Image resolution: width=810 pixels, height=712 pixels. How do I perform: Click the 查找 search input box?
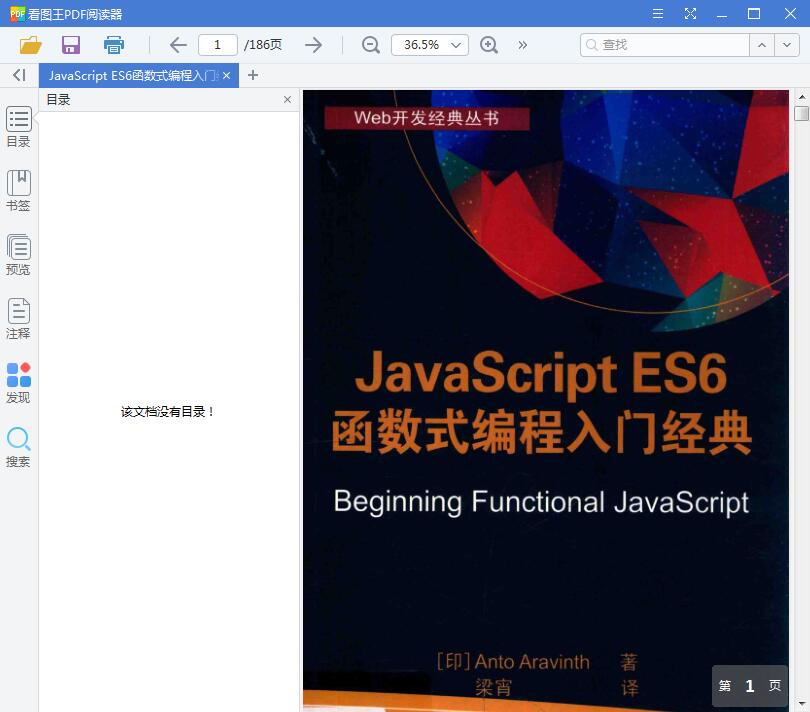coord(665,45)
